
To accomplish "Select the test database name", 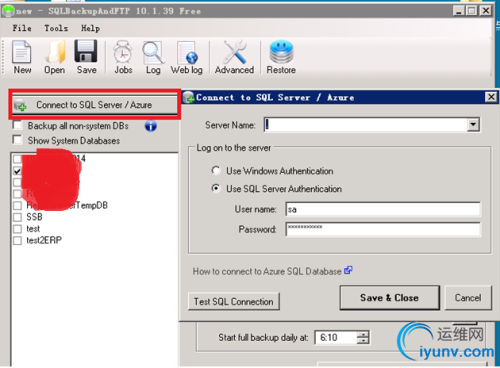I will coord(33,229).
